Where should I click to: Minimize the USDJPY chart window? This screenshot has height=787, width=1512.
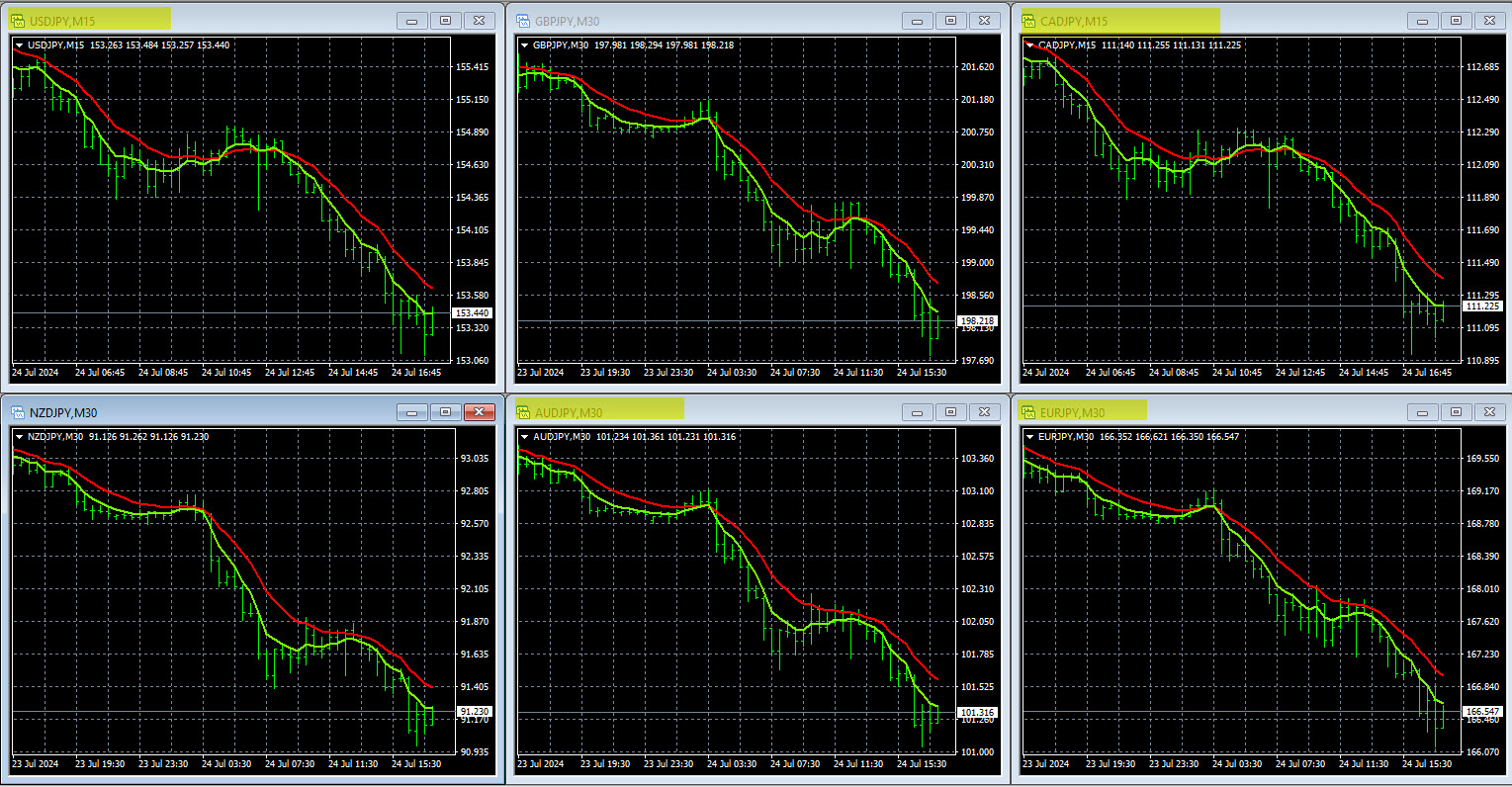(x=412, y=21)
